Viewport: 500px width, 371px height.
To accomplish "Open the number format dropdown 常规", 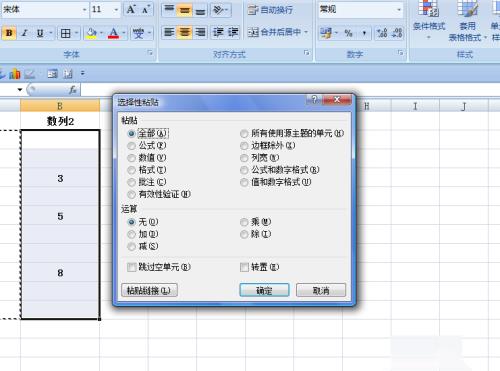I will click(399, 10).
